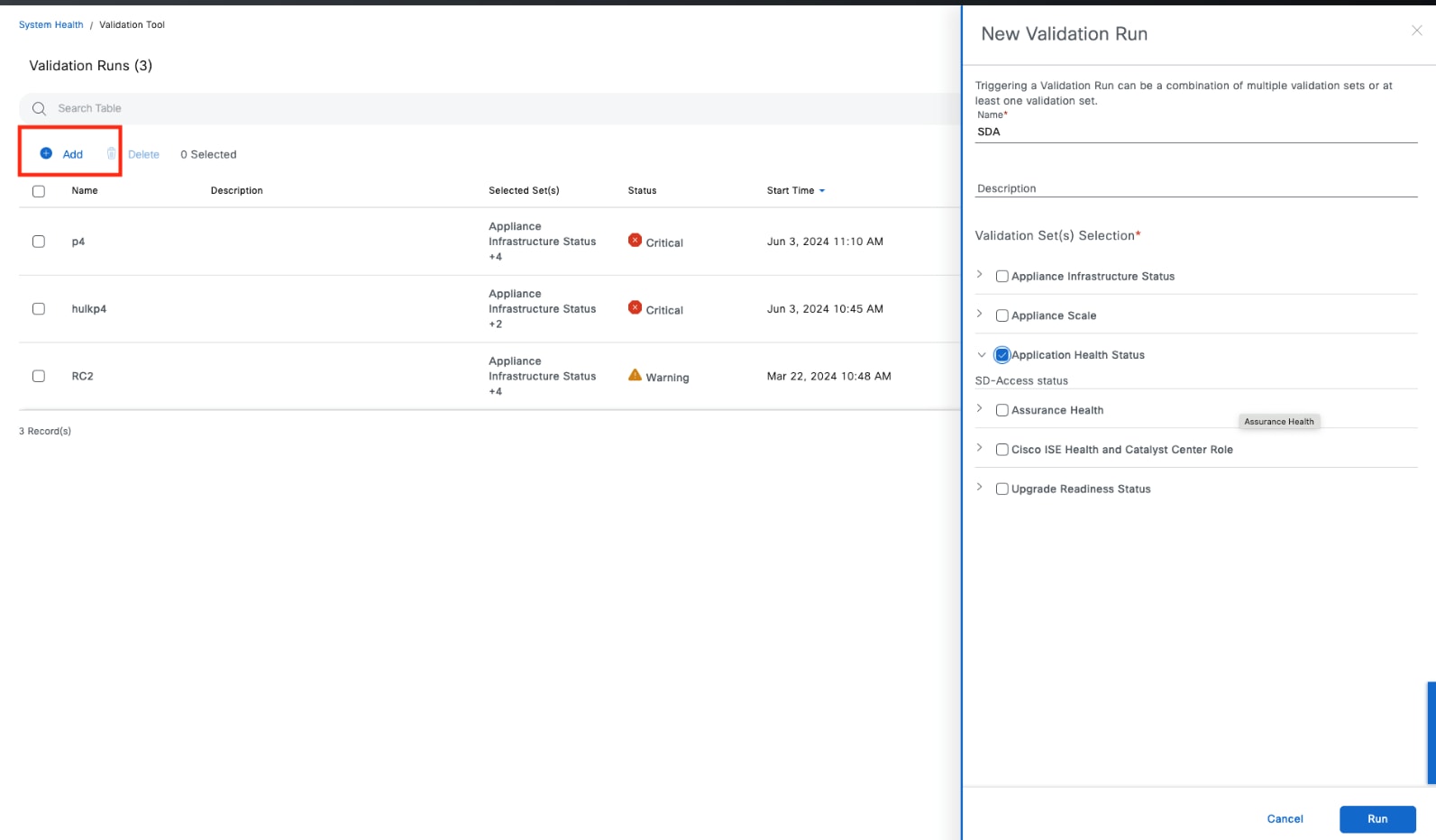Click the Cancel button
Viewport: 1436px width, 840px height.
(x=1285, y=818)
